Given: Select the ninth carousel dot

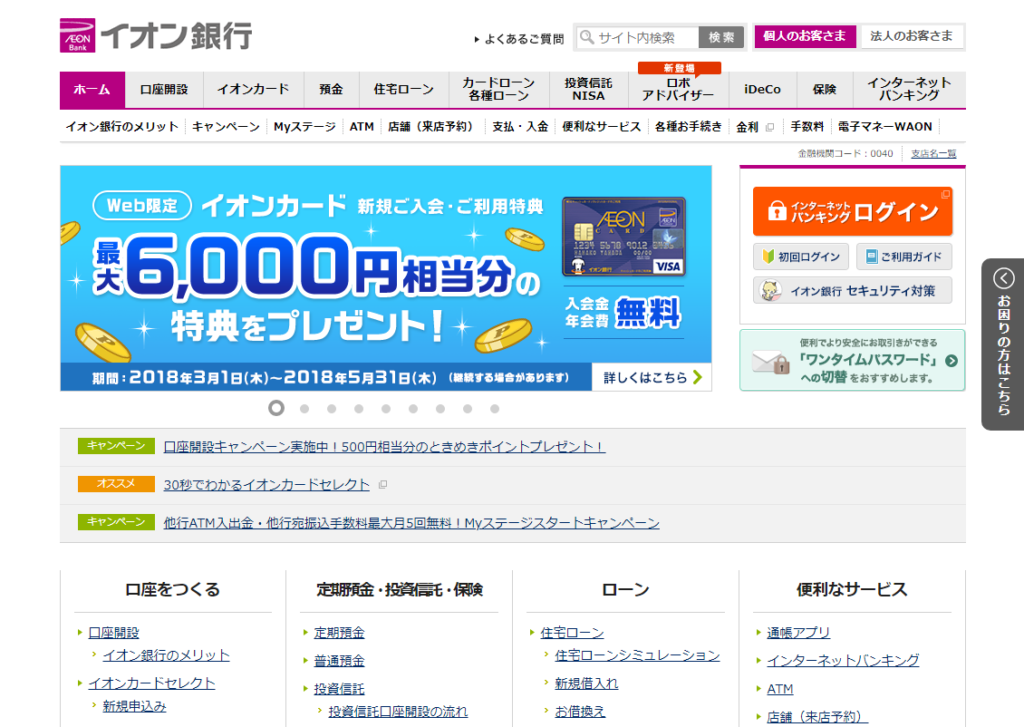Looking at the screenshot, I should [494, 409].
